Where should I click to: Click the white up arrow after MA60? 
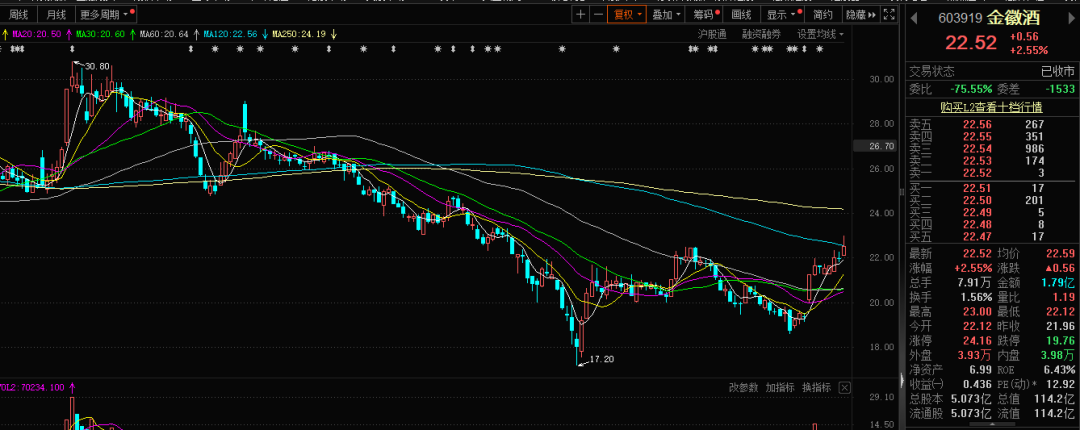196,34
